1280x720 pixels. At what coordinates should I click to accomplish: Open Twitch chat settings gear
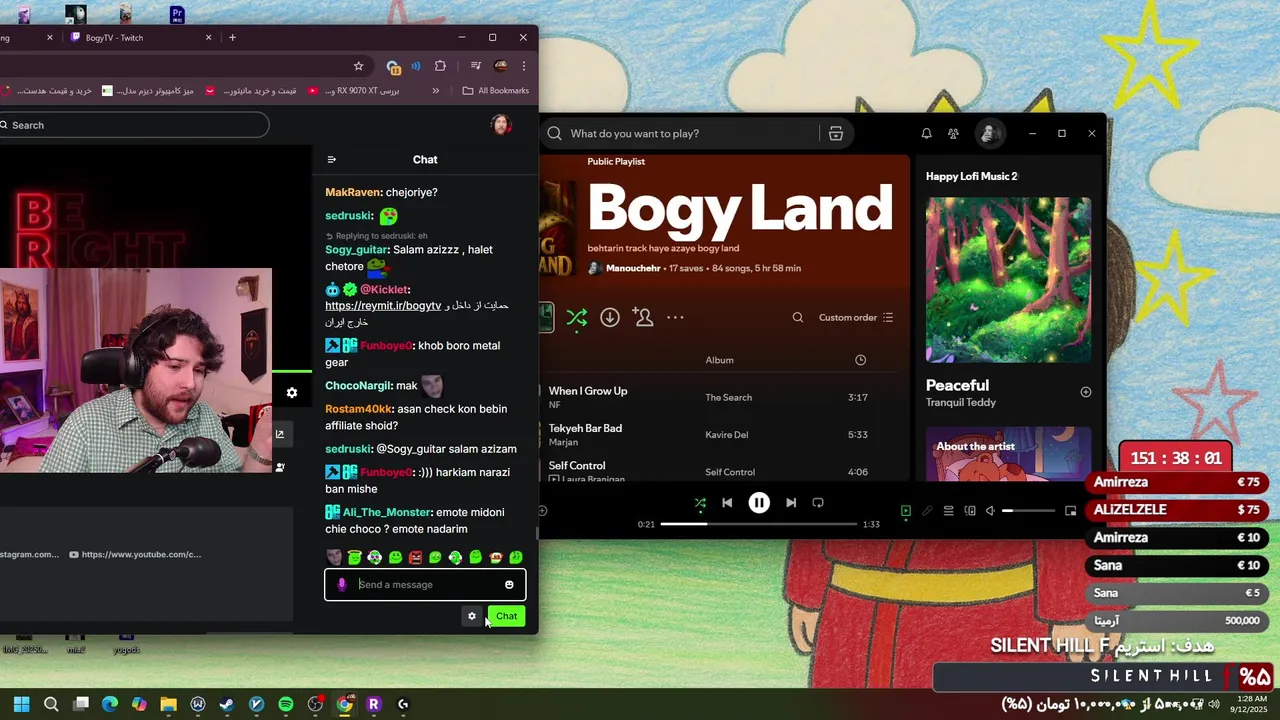click(472, 616)
